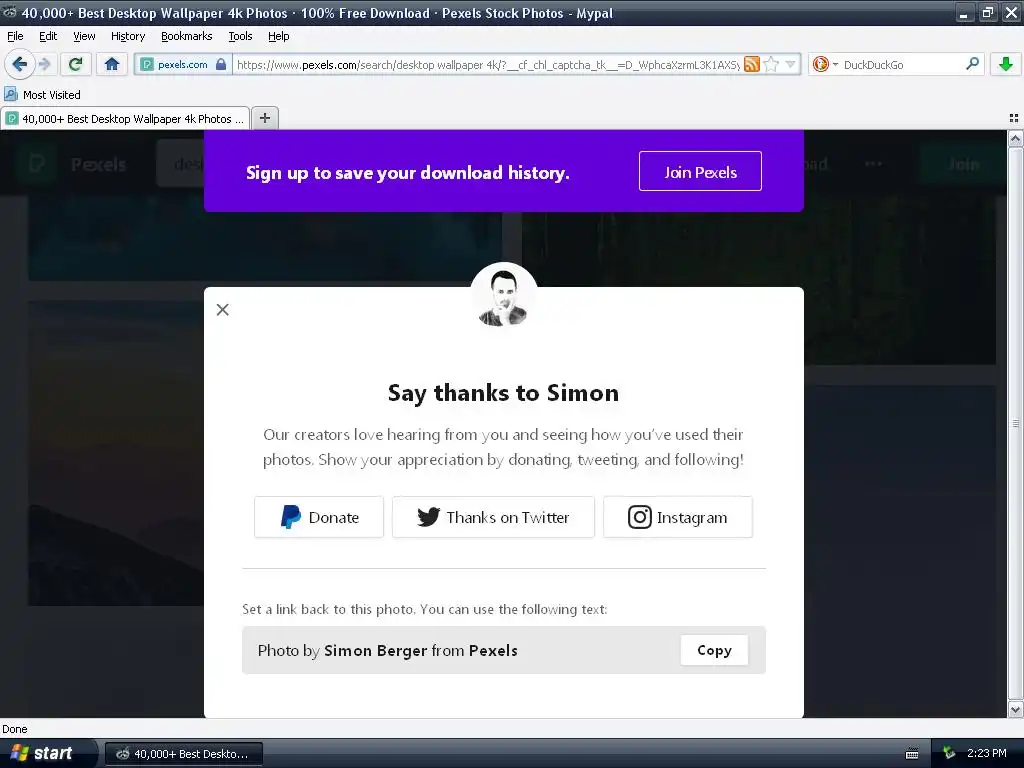Image resolution: width=1024 pixels, height=768 pixels.
Task: Select the 40,000+ Best Desktop Wallpaper tab
Action: click(x=125, y=119)
